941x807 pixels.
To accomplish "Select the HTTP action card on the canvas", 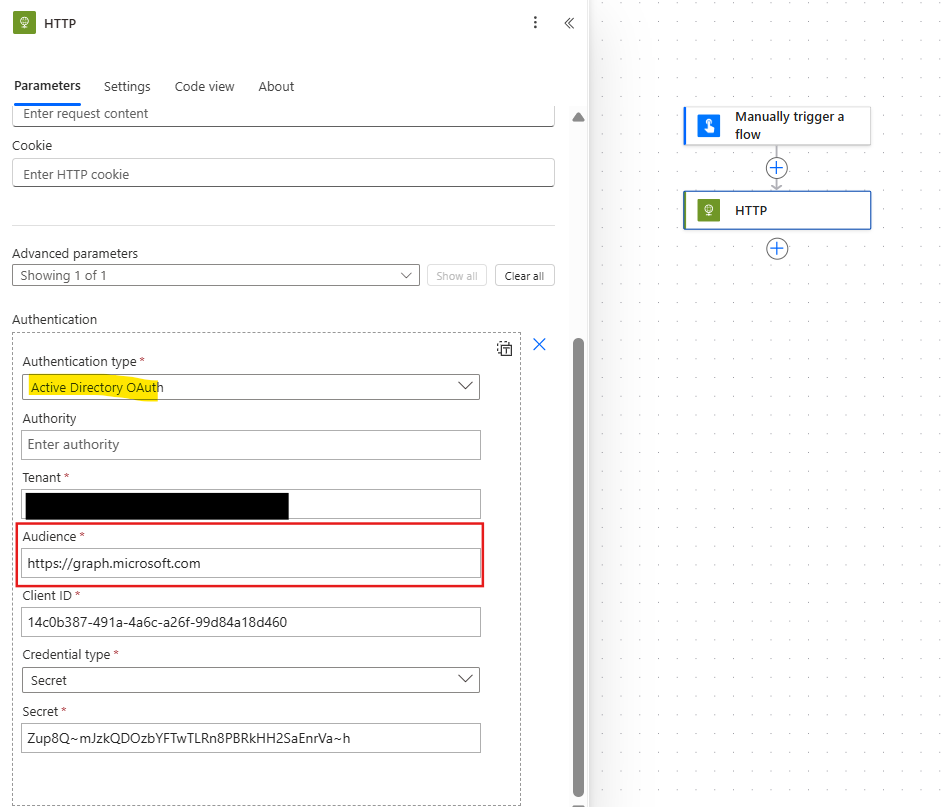I will [x=778, y=210].
